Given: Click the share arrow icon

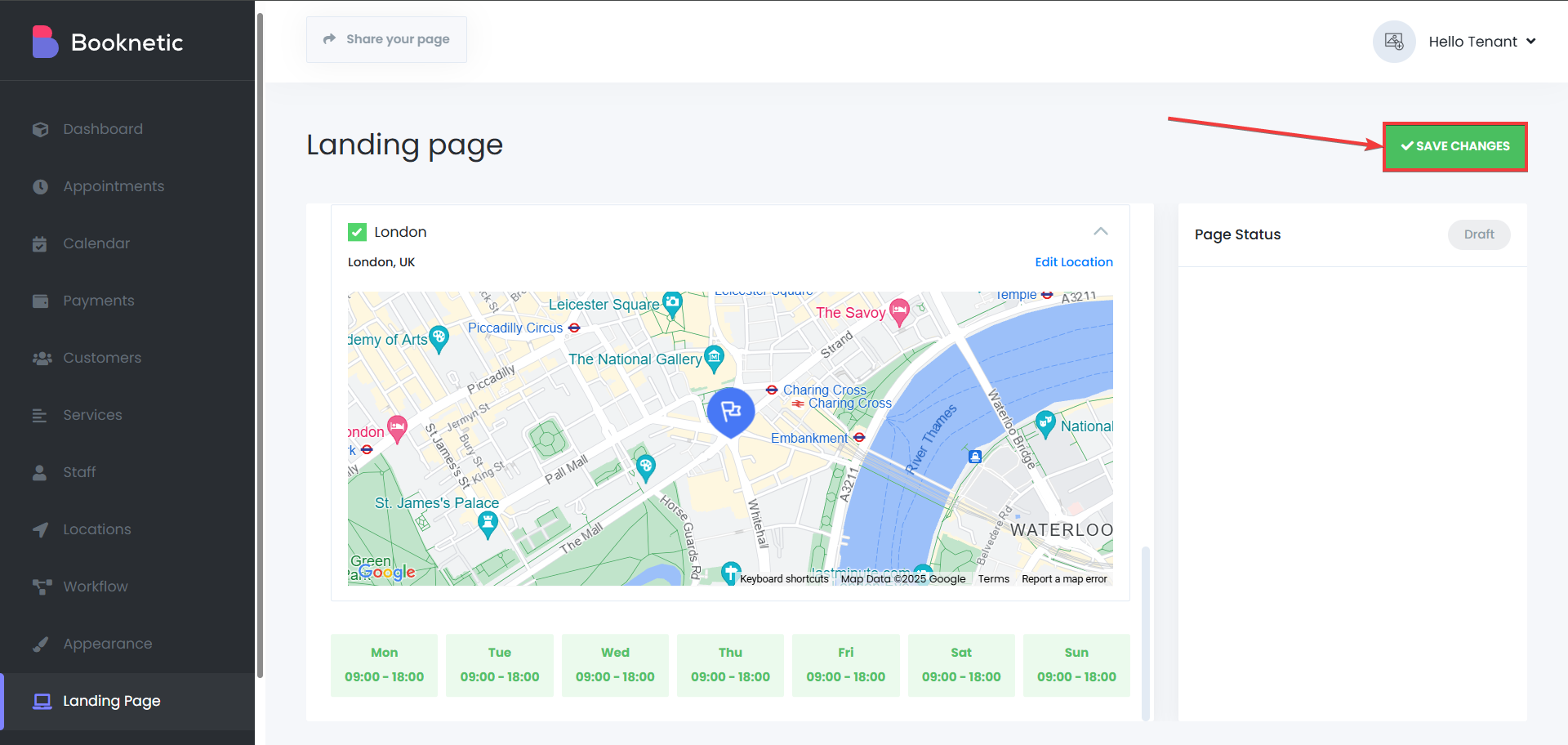Looking at the screenshot, I should click(329, 39).
